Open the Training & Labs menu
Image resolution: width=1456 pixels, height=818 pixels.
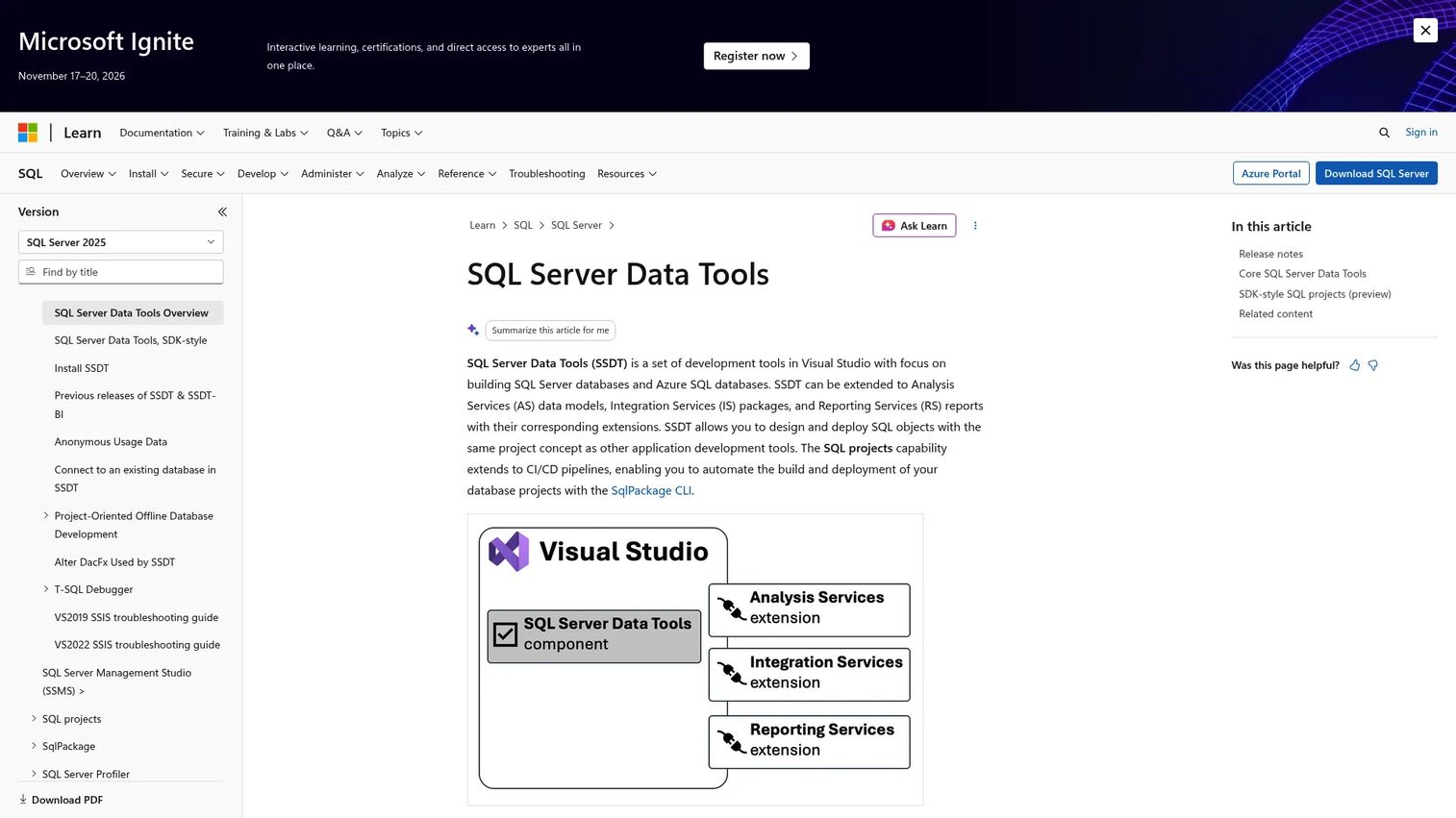pos(265,133)
